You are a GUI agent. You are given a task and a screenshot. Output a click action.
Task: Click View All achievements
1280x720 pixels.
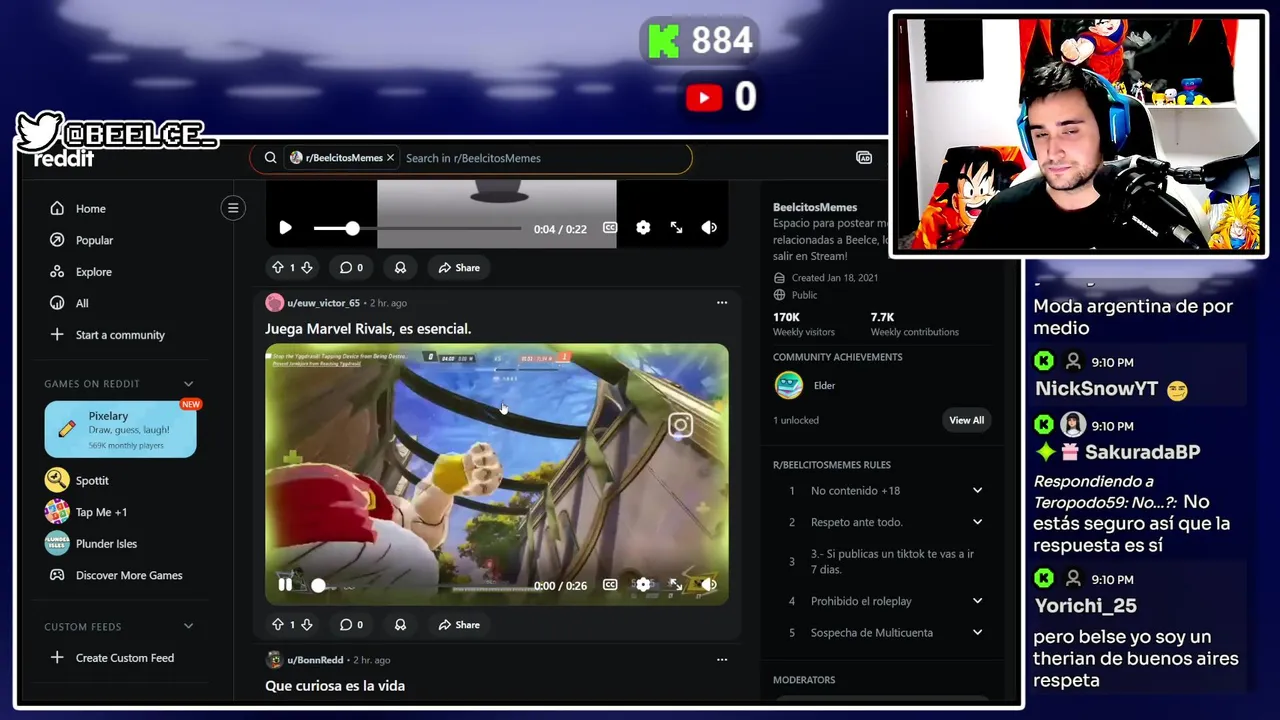point(966,420)
